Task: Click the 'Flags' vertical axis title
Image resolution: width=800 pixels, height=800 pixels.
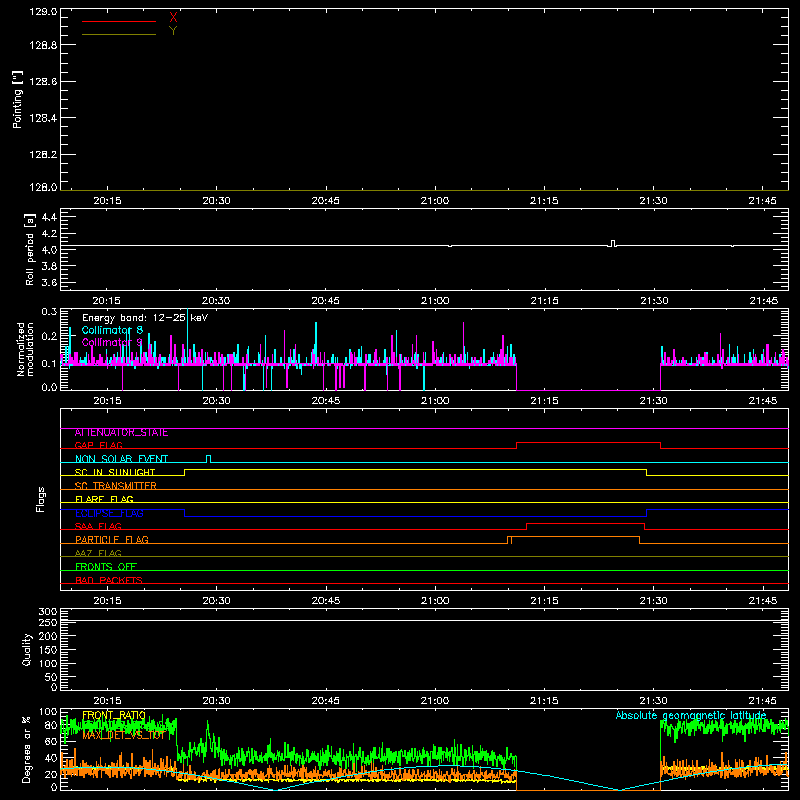Action: click(41, 499)
